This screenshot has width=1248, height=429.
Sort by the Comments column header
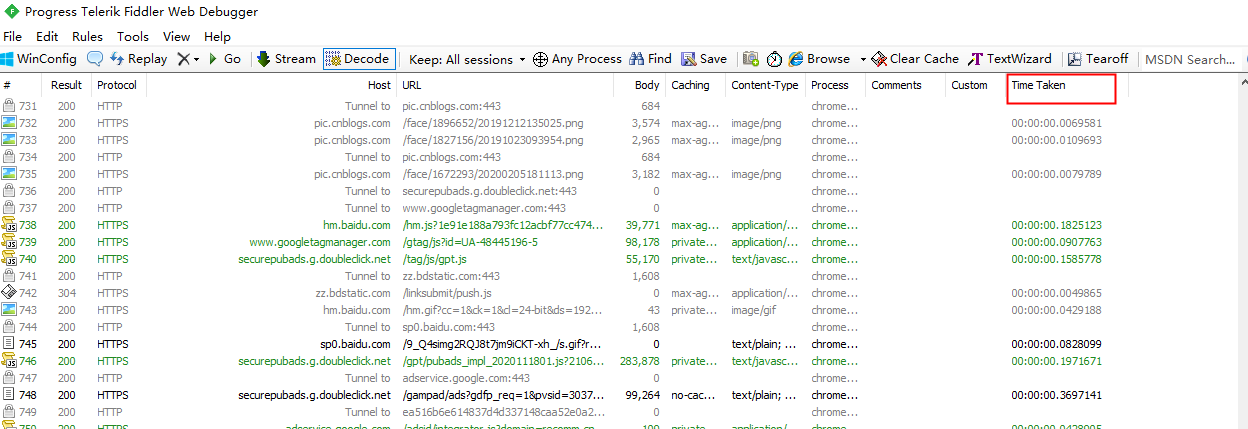pos(905,85)
